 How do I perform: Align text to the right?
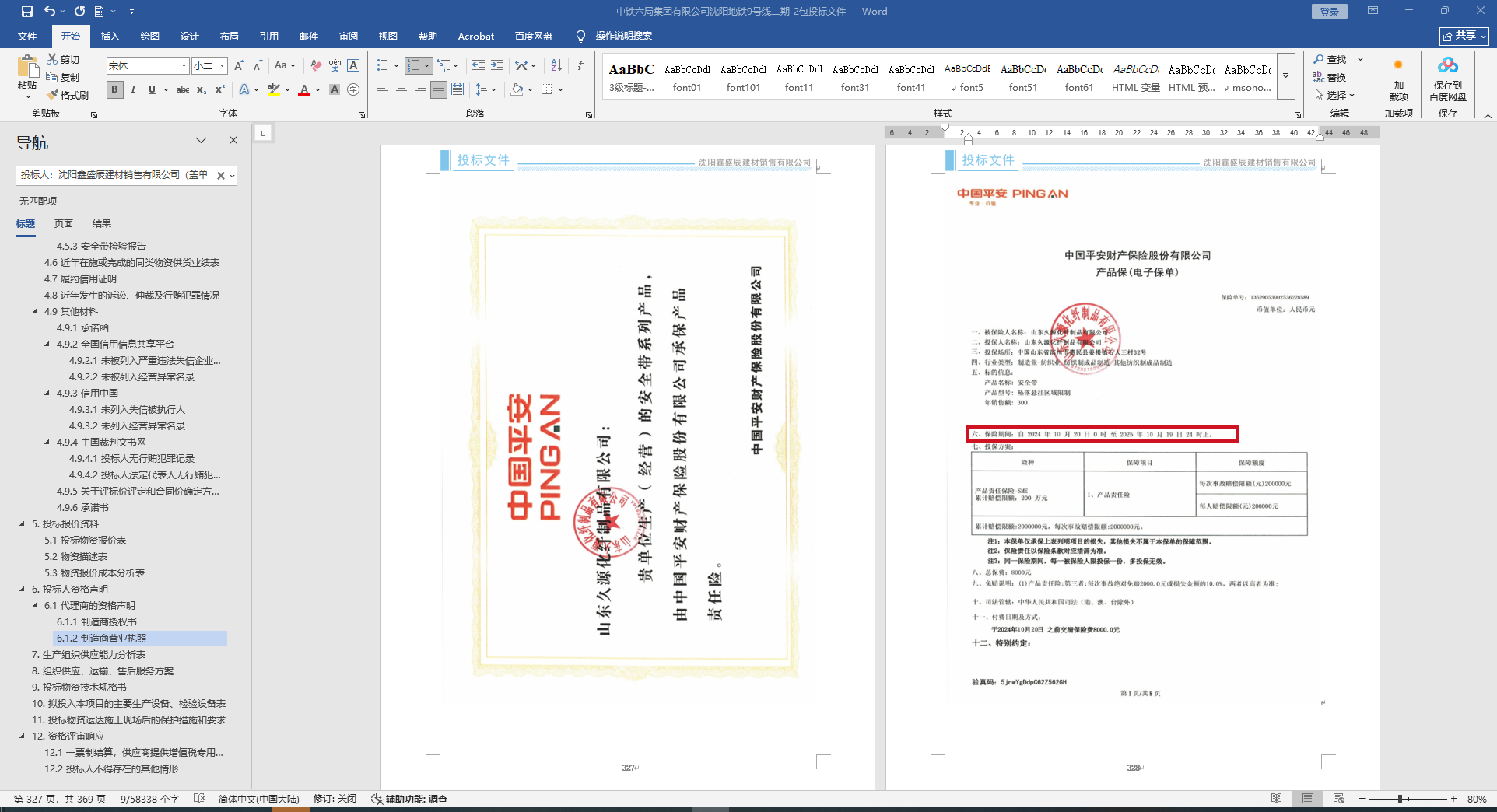(x=420, y=89)
